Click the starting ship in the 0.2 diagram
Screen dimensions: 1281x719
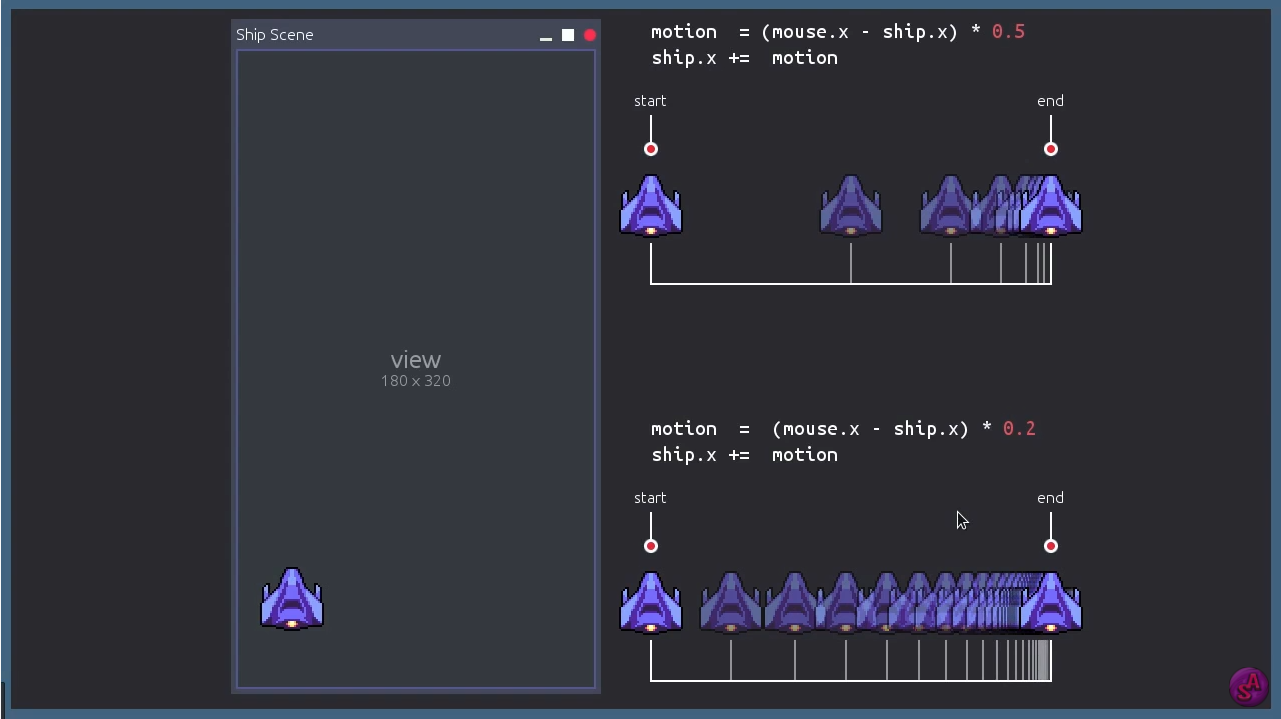click(x=651, y=603)
